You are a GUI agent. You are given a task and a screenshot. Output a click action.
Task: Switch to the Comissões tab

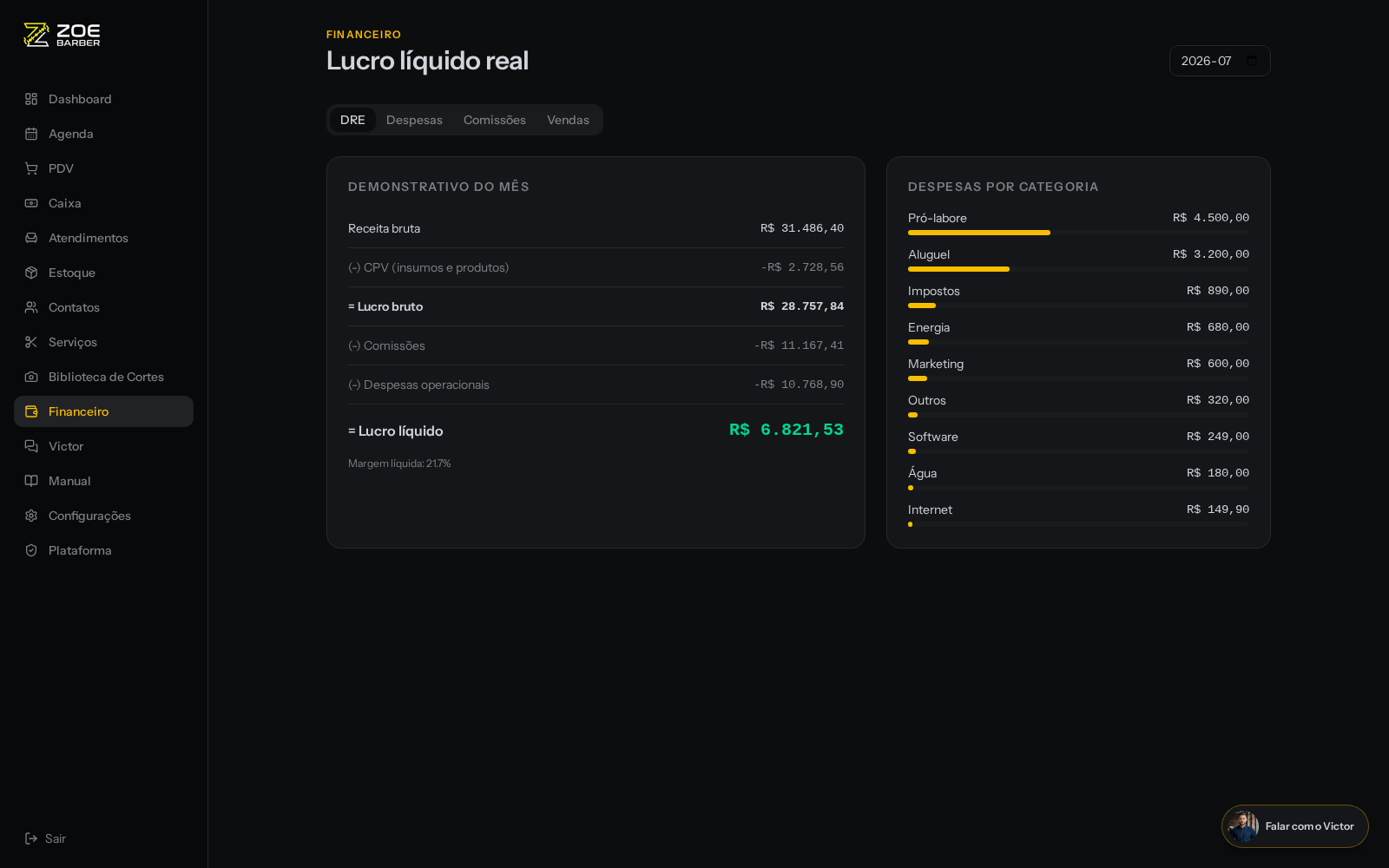tap(495, 120)
